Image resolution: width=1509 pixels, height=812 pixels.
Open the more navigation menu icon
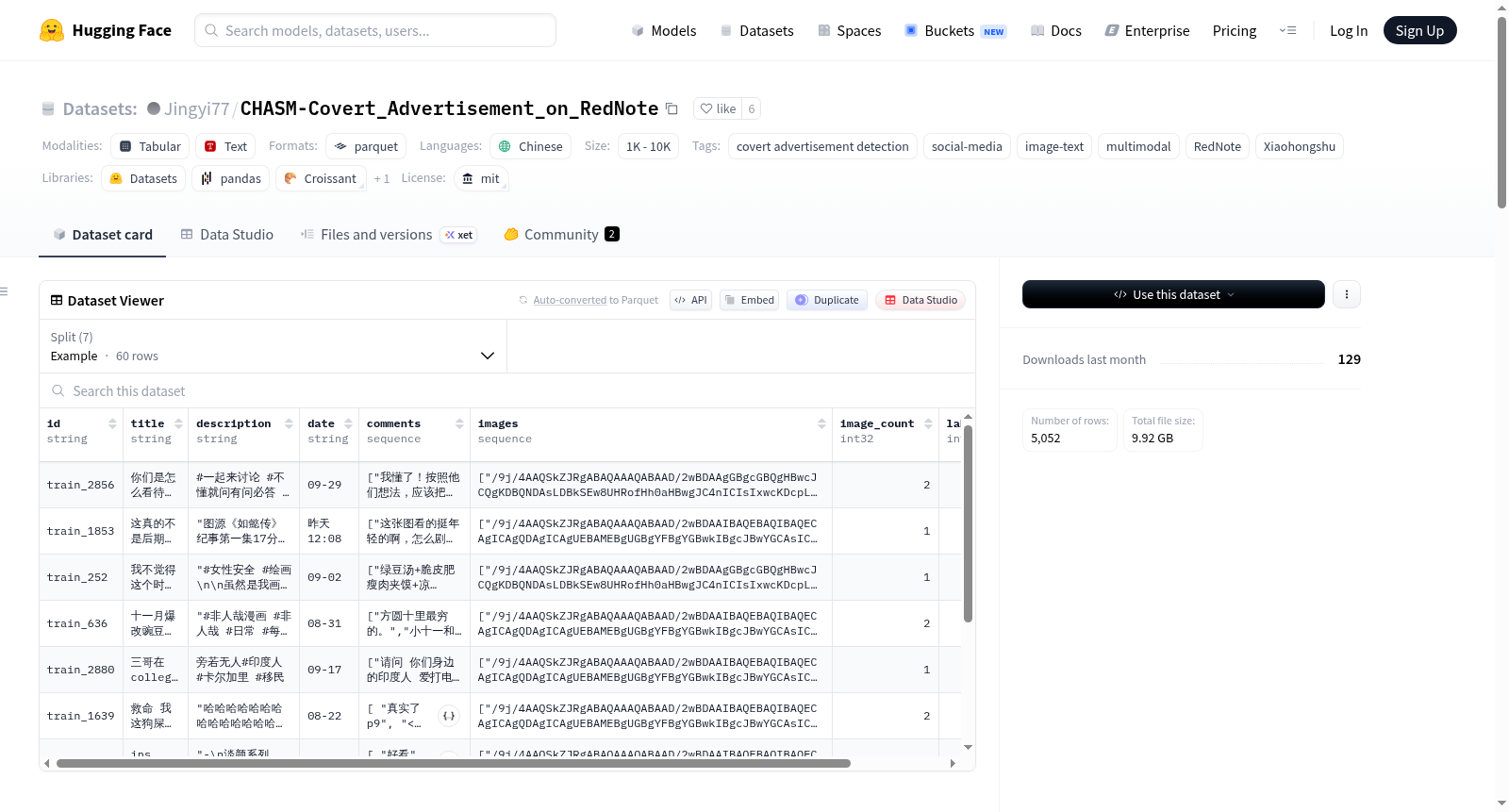pos(1287,30)
